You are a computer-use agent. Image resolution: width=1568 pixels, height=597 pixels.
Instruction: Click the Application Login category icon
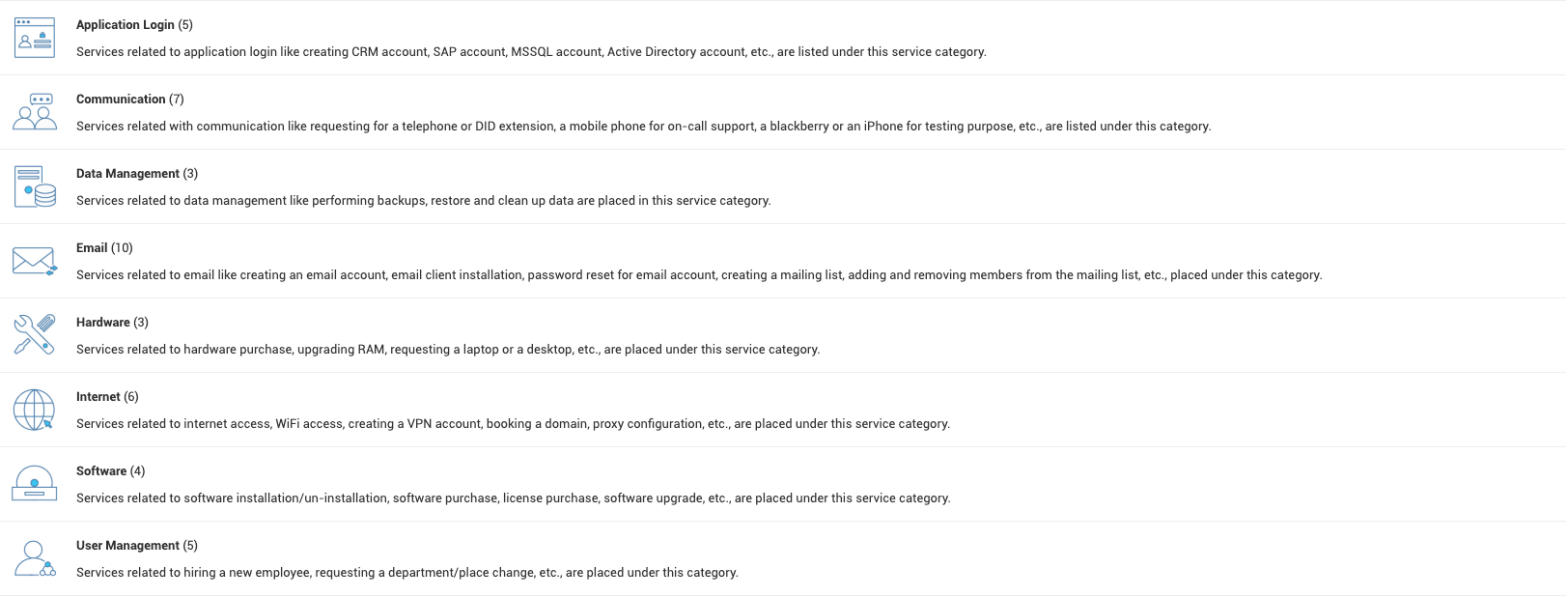click(x=35, y=38)
